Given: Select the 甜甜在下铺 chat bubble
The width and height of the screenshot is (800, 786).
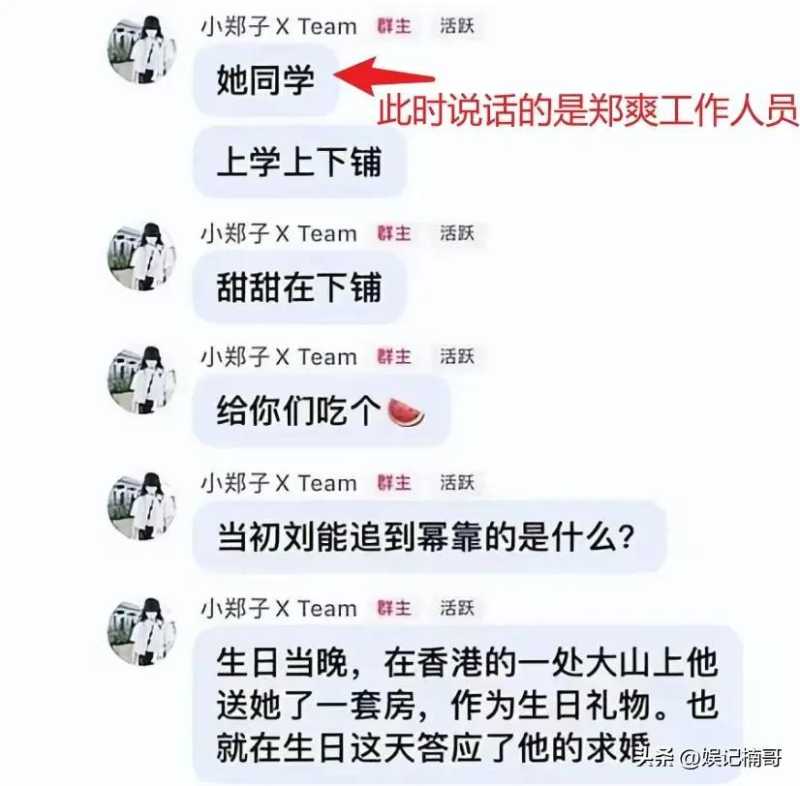Looking at the screenshot, I should (299, 287).
